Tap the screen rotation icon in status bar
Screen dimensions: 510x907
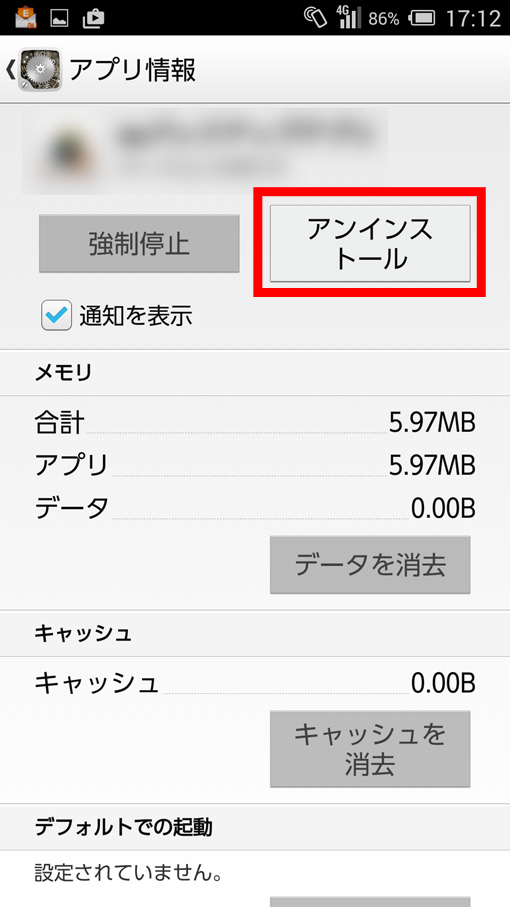(316, 18)
